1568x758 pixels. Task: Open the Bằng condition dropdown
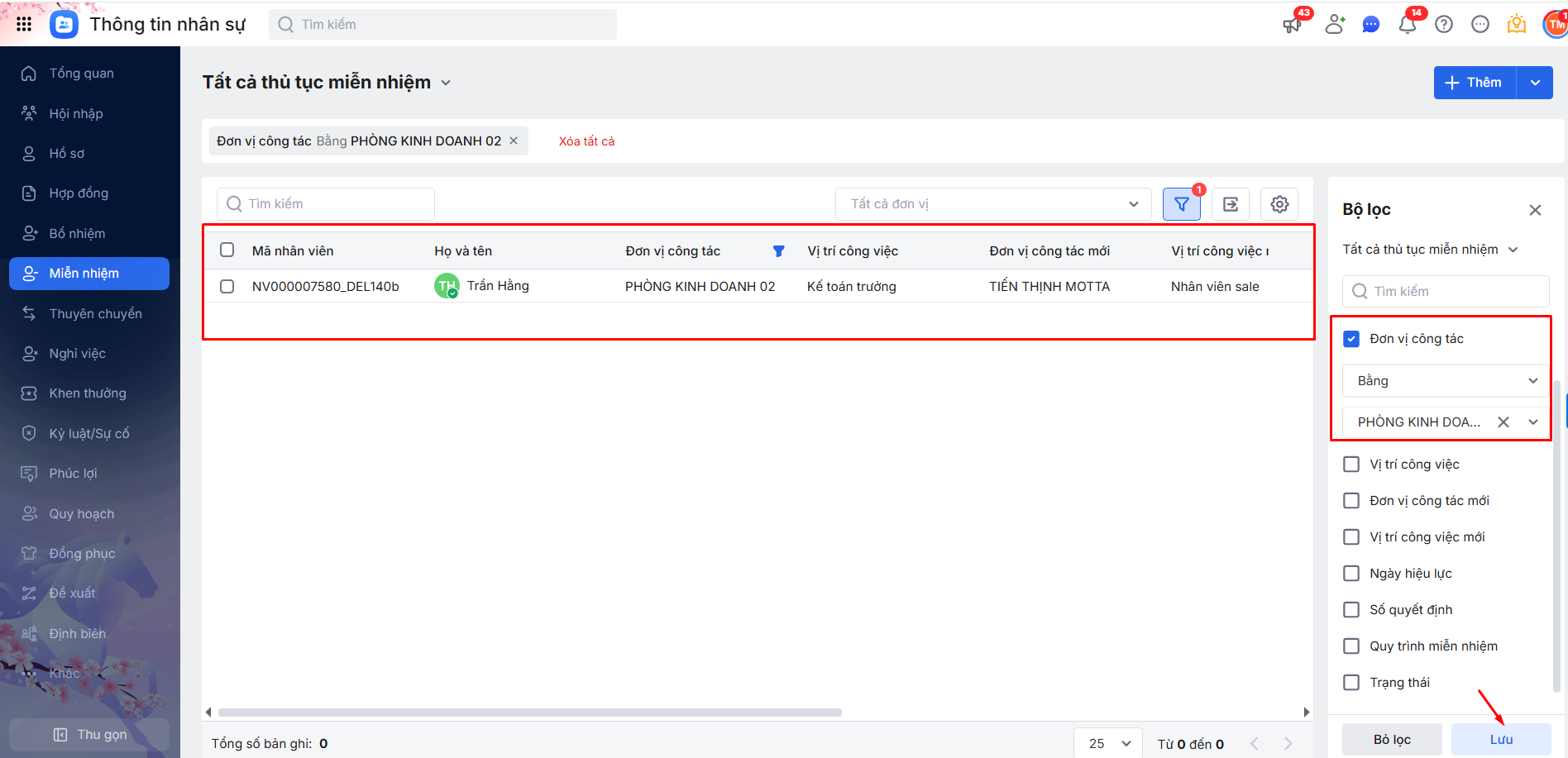click(x=1445, y=381)
